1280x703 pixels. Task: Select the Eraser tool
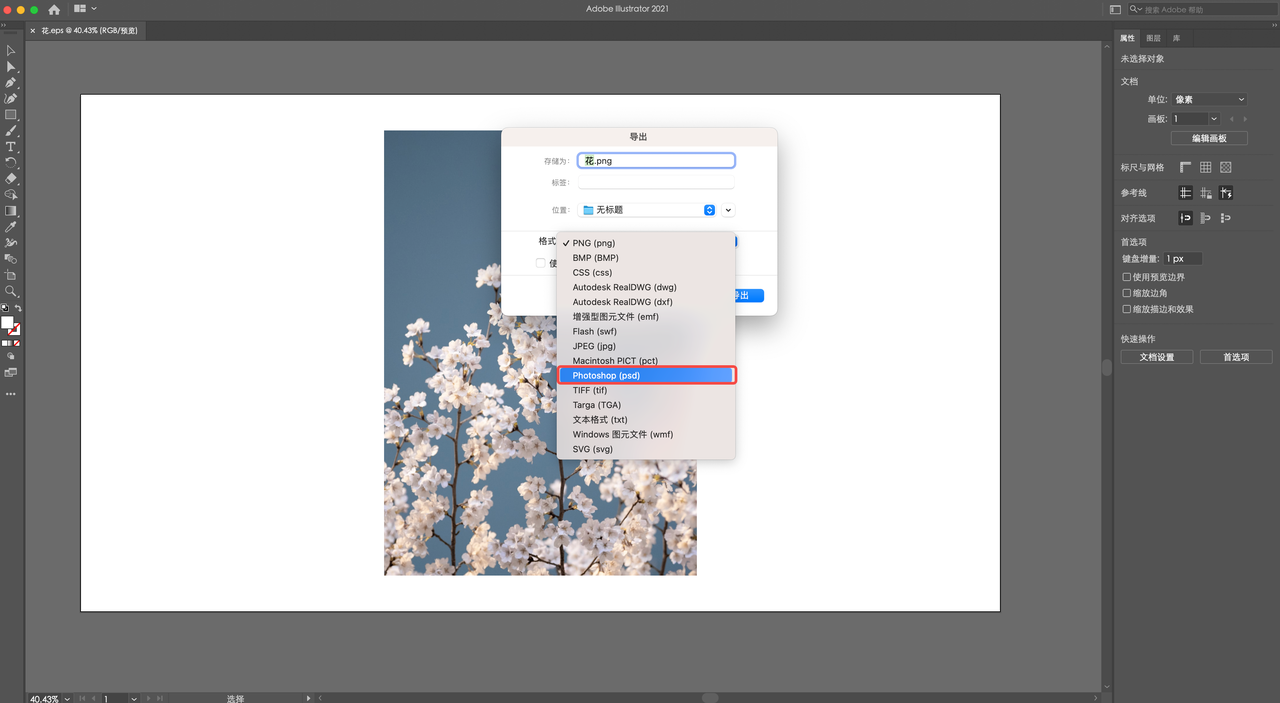point(11,179)
